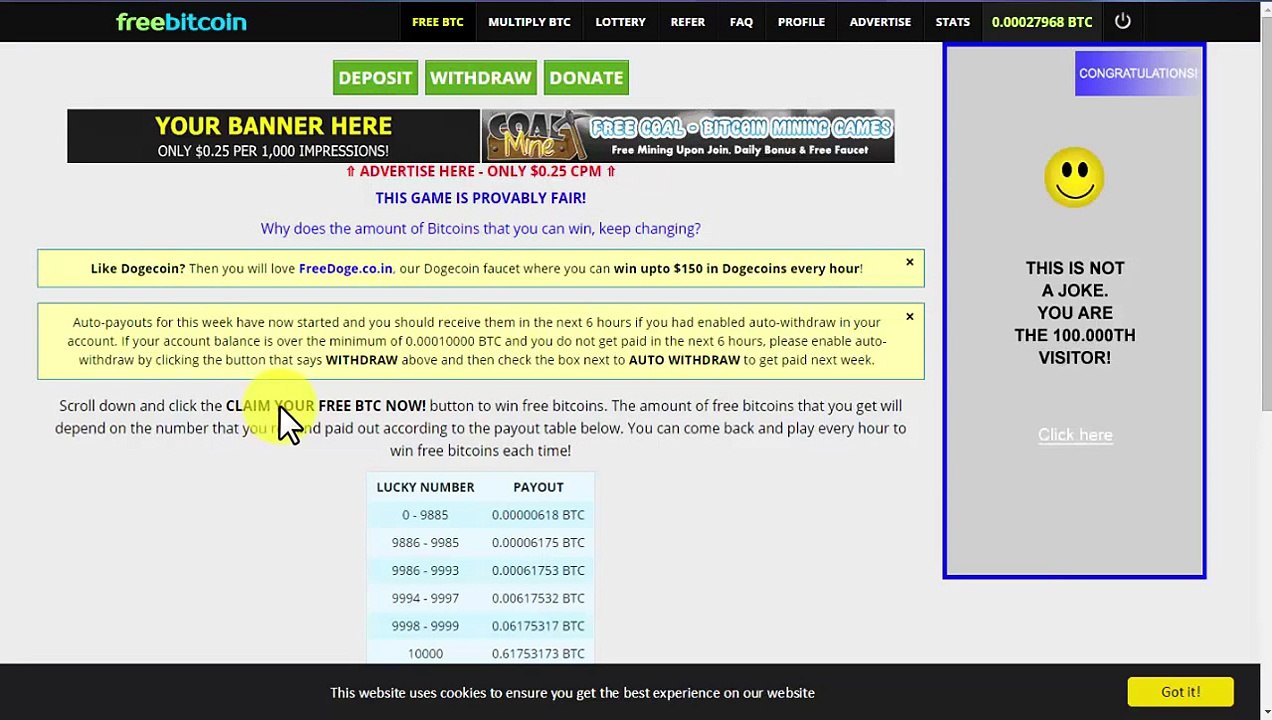
Task: Open the FreeDoge.co.in link
Action: [x=345, y=268]
